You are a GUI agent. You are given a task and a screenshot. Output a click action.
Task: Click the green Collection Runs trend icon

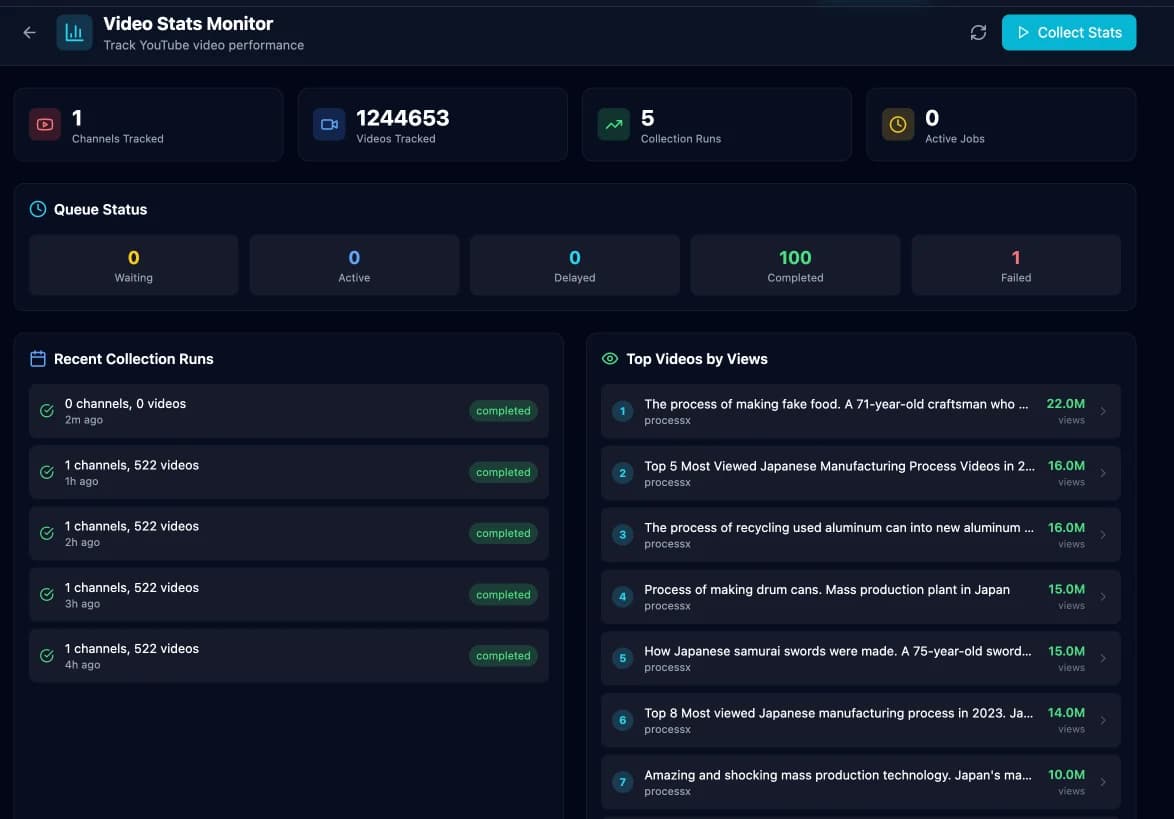[x=613, y=124]
